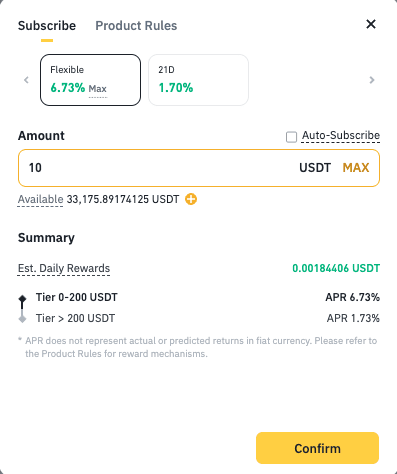Click the underlined Est. Daily Rewards label
Image resolution: width=397 pixels, height=474 pixels.
[64, 268]
